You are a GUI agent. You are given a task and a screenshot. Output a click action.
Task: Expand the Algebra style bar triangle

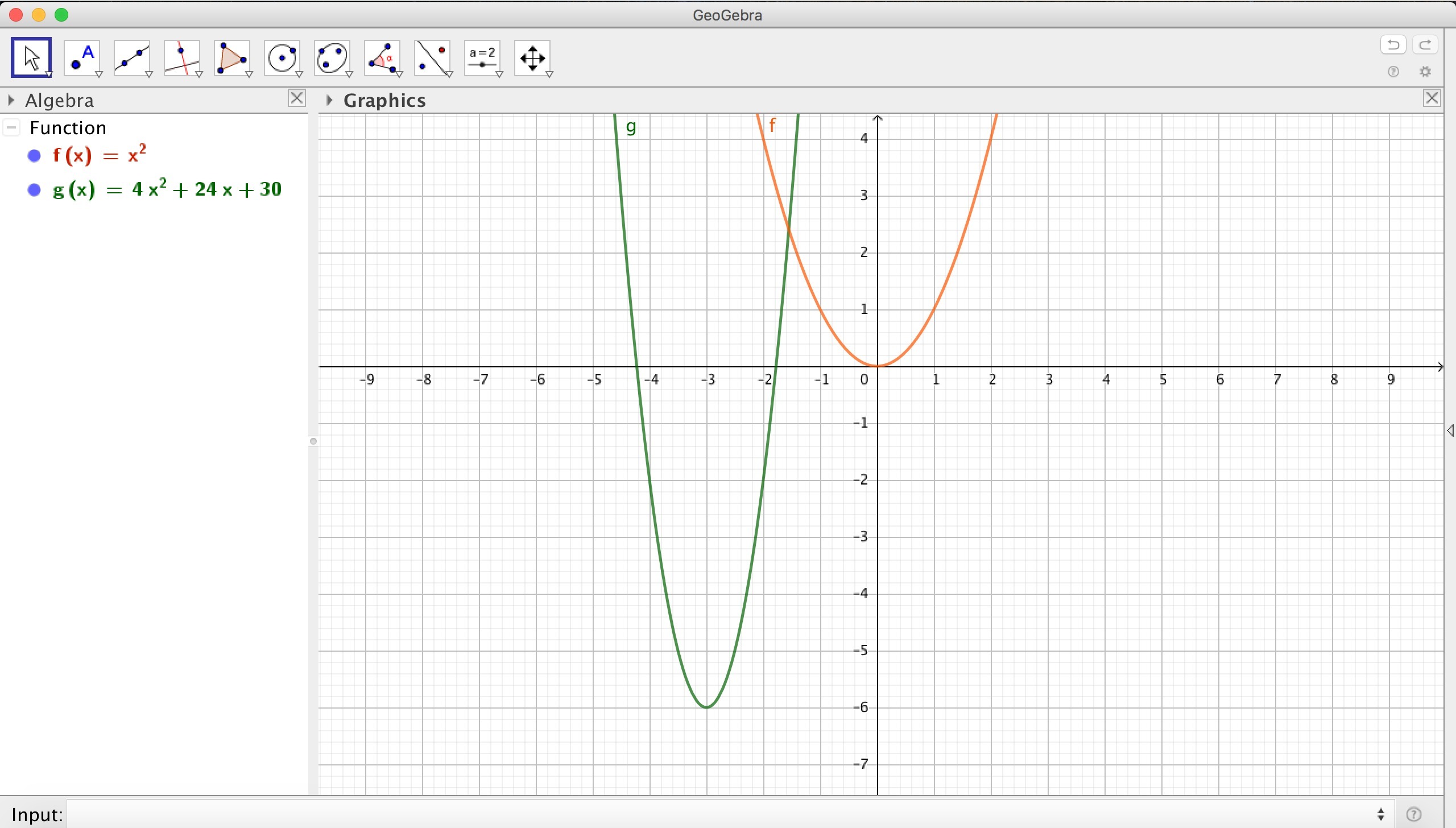click(x=11, y=101)
